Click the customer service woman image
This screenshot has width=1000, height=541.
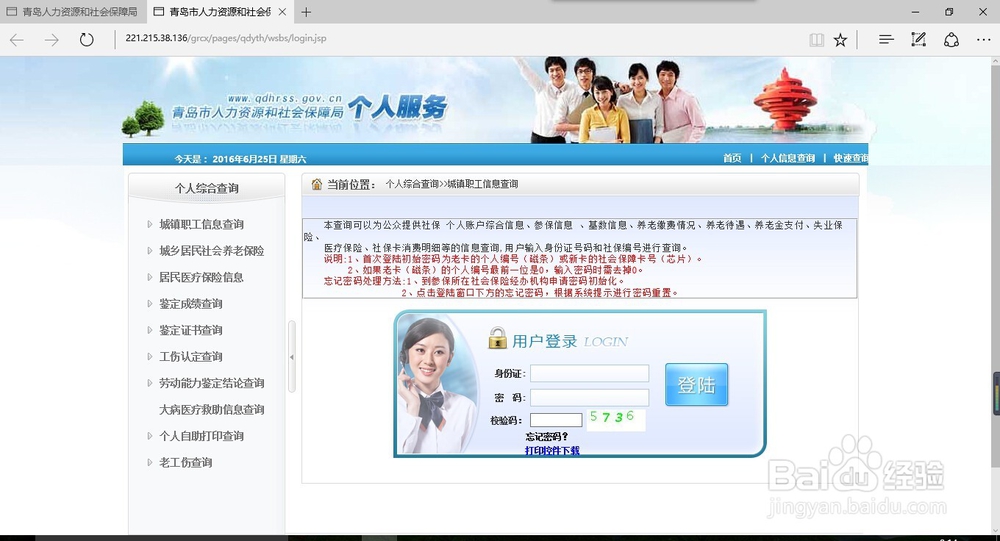click(436, 385)
